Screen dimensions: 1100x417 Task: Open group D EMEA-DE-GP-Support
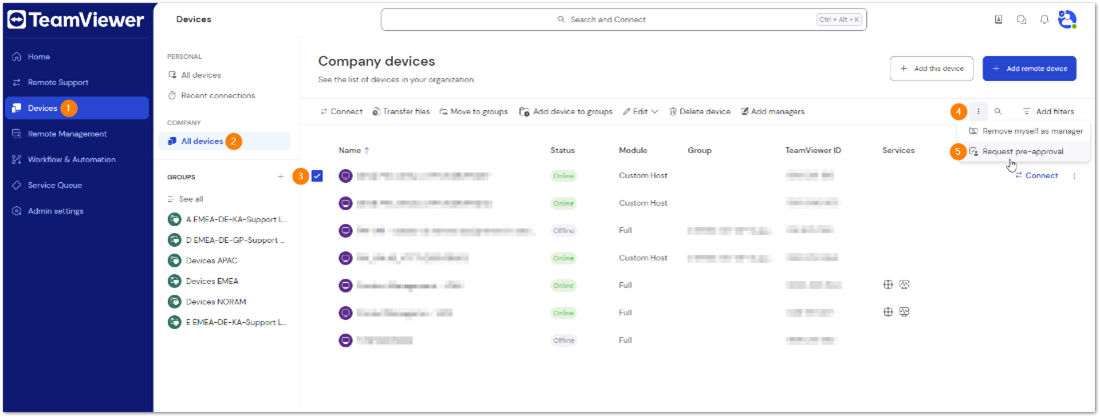227,239
